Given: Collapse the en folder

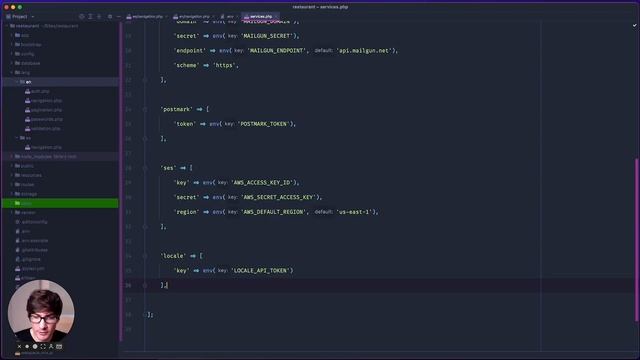Looking at the screenshot, I should click(17, 82).
